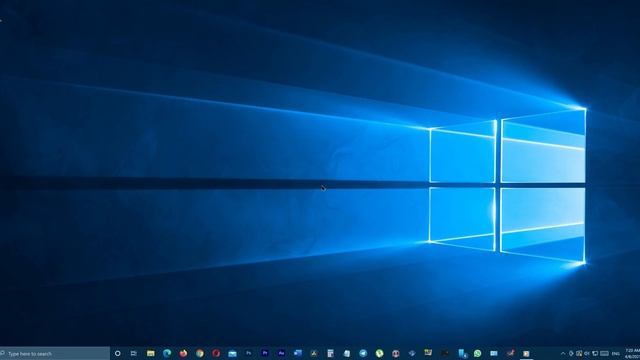Launch Opera browser from the taskbar
Screen dimensions: 640x360
pyautogui.click(x=216, y=353)
